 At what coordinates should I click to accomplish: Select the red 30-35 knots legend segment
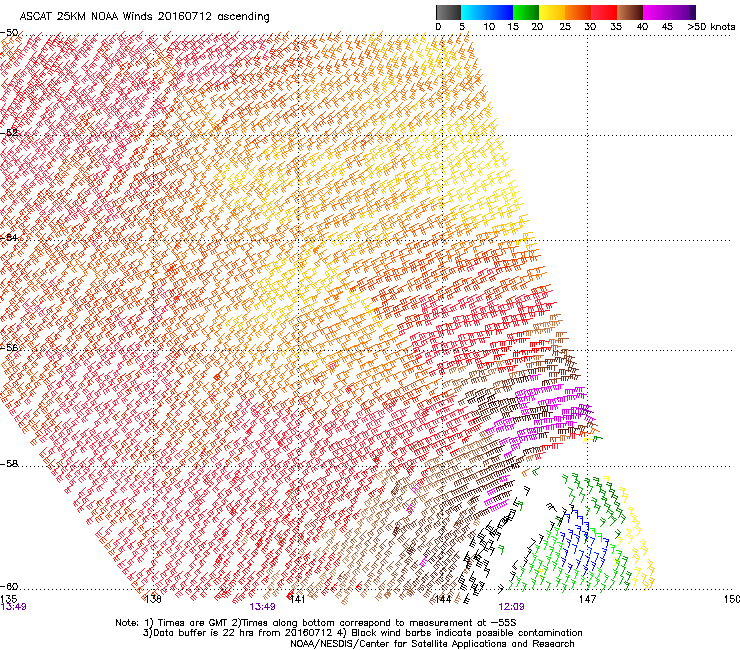coord(604,12)
